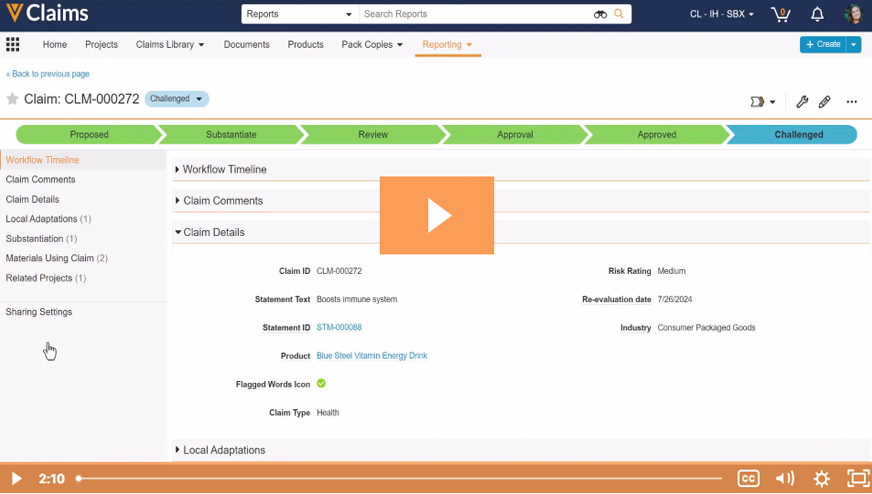Toggle the video mute speaker
872x494 pixels.
pos(785,479)
